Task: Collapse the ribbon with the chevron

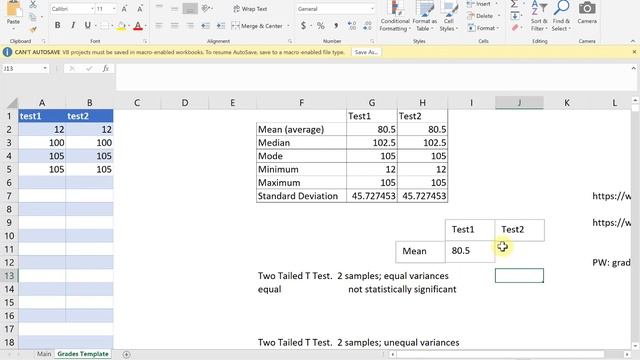Action: [633, 41]
